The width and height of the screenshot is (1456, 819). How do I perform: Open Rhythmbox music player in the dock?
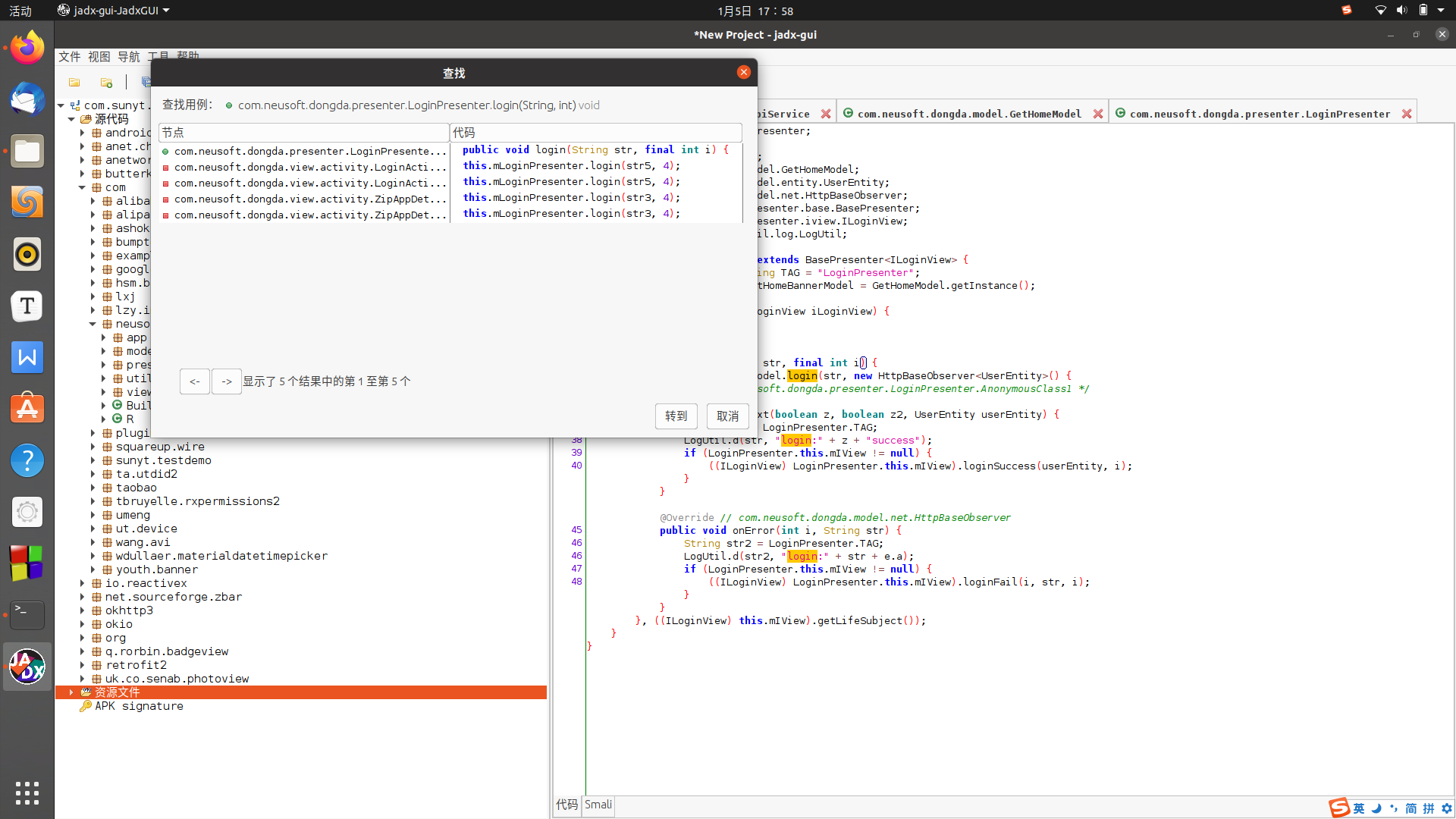pyautogui.click(x=27, y=255)
